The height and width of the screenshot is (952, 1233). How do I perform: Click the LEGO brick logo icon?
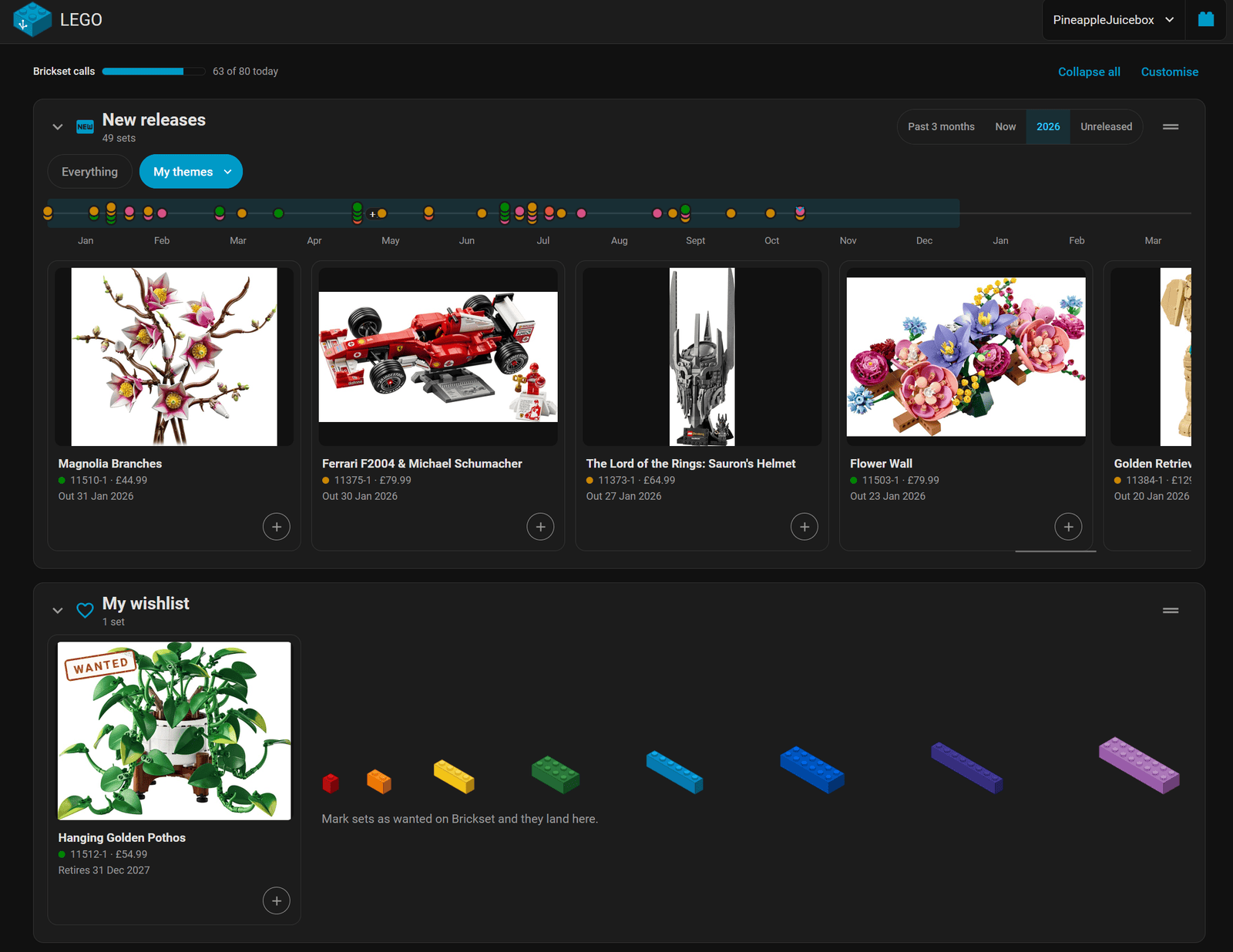(x=32, y=19)
